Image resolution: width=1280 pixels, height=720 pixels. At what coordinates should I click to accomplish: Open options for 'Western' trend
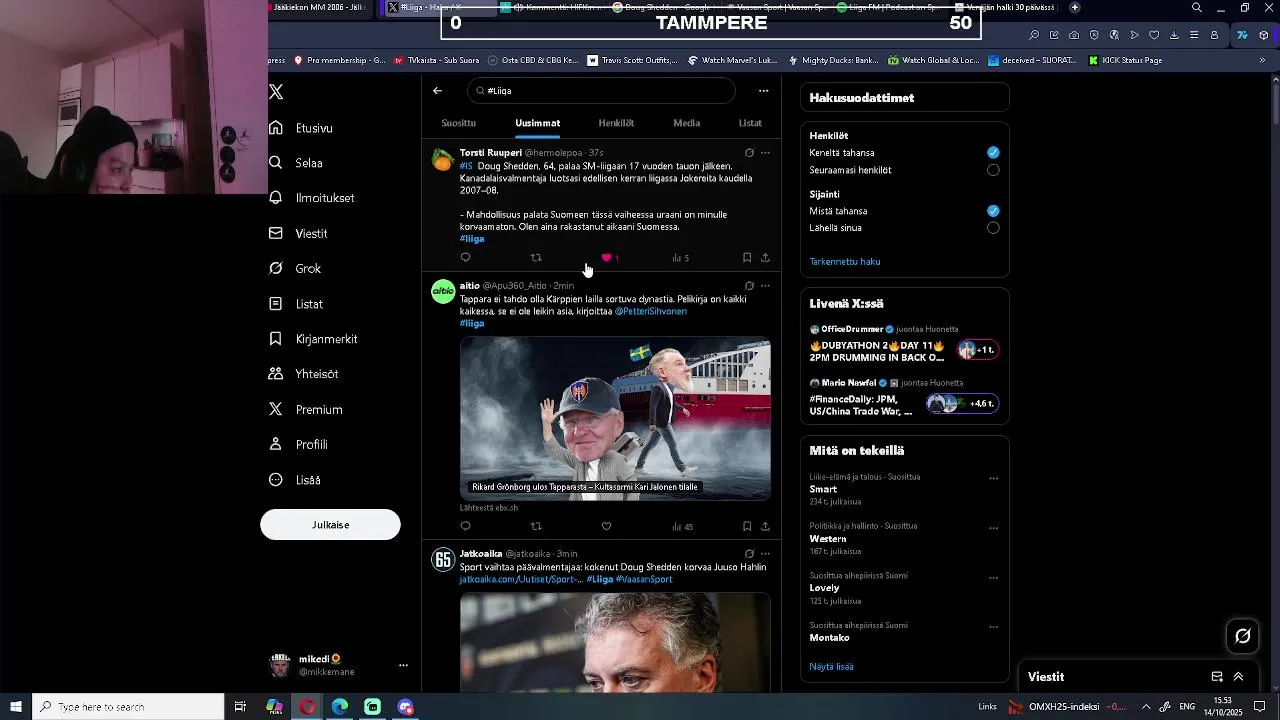(993, 528)
